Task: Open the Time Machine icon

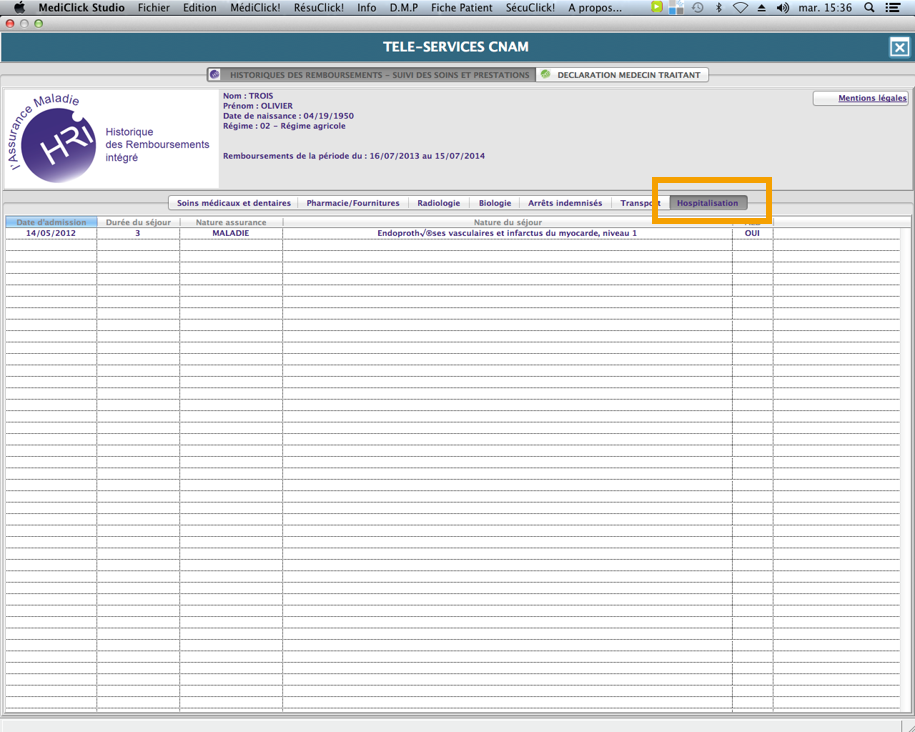Action: pos(697,8)
